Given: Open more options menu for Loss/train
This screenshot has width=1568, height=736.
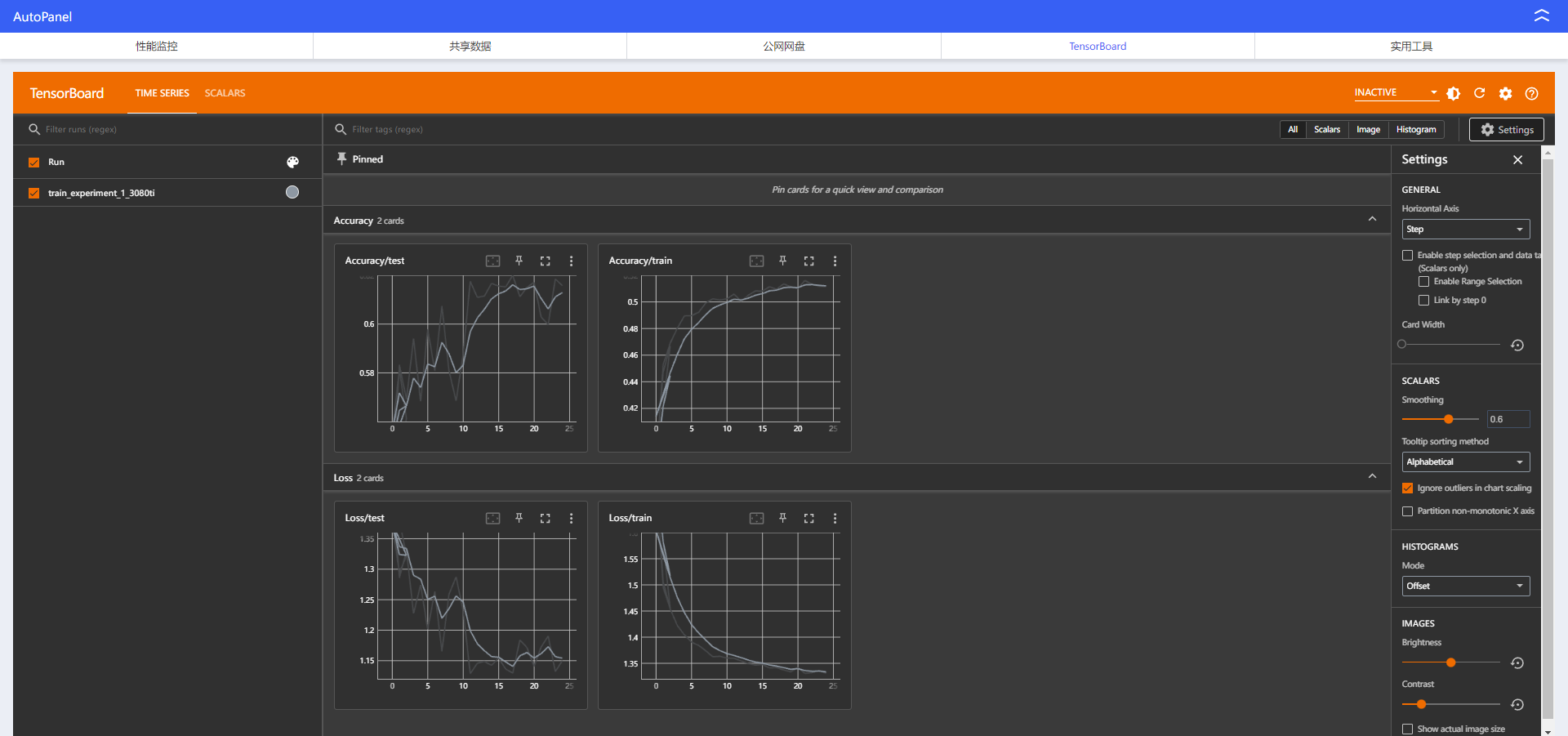Looking at the screenshot, I should (835, 518).
